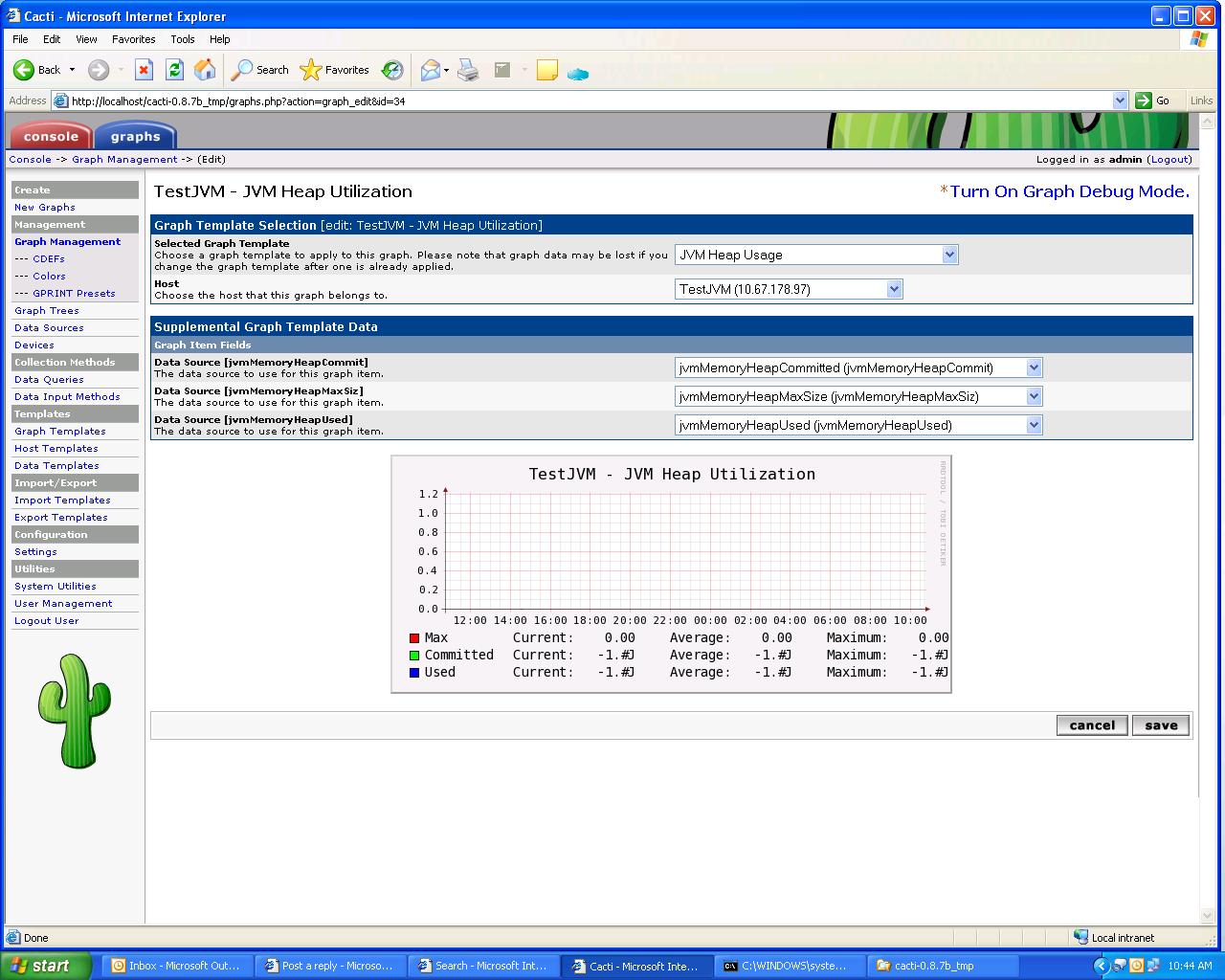1225x980 pixels.
Task: Click the Mail envelope icon
Action: click(431, 70)
